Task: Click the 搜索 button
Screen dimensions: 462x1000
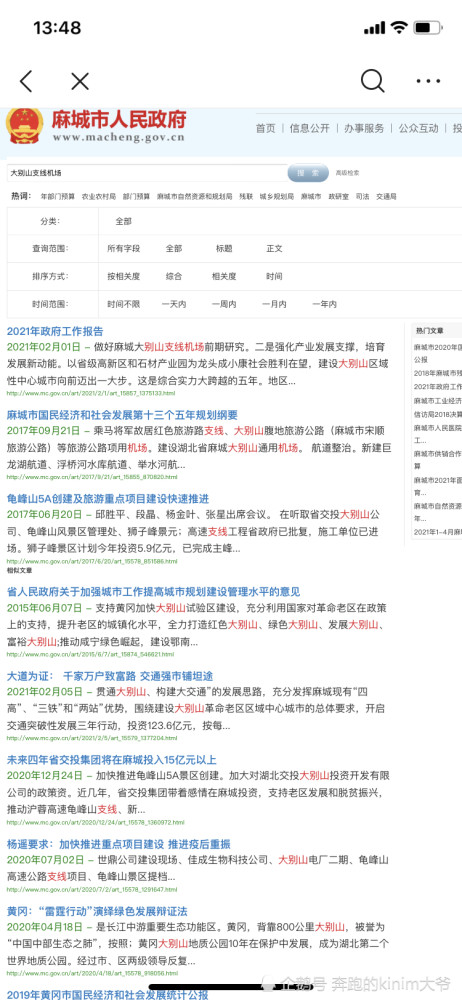Action: pos(308,173)
